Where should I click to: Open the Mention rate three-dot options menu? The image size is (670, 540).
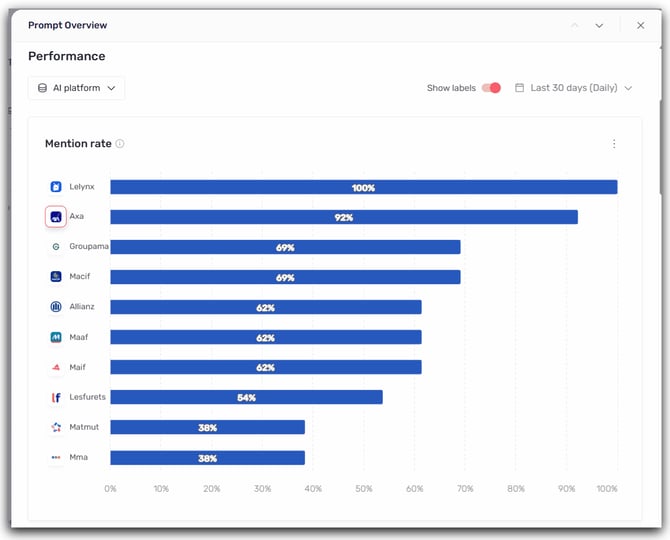point(614,144)
